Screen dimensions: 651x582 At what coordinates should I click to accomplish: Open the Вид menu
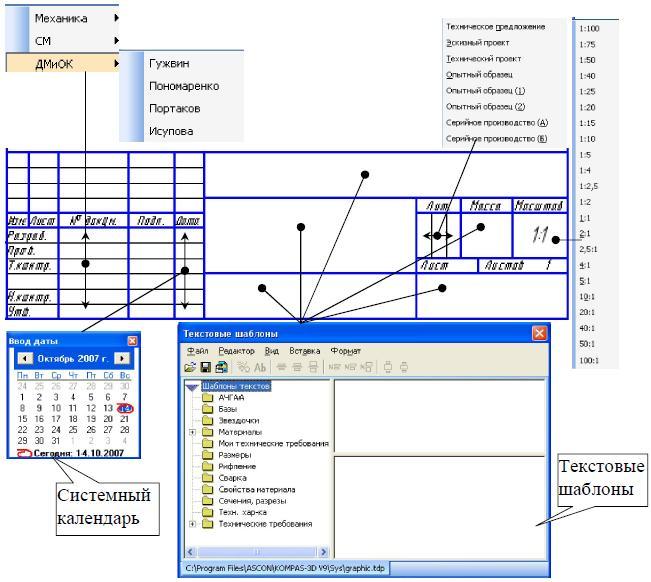[x=272, y=351]
